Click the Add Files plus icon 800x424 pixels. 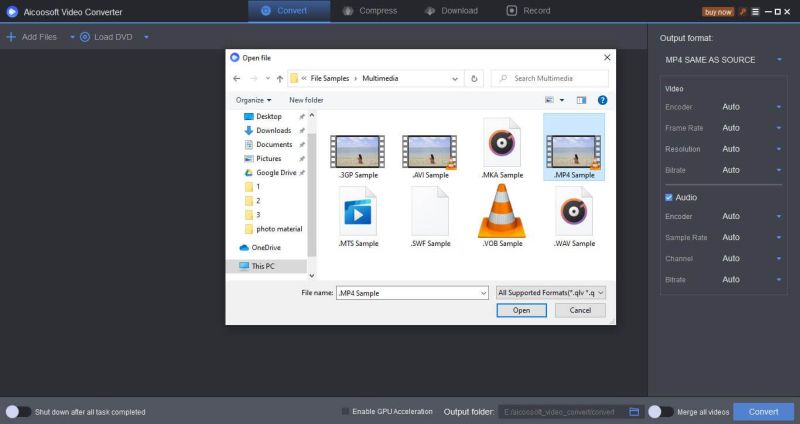pos(11,37)
